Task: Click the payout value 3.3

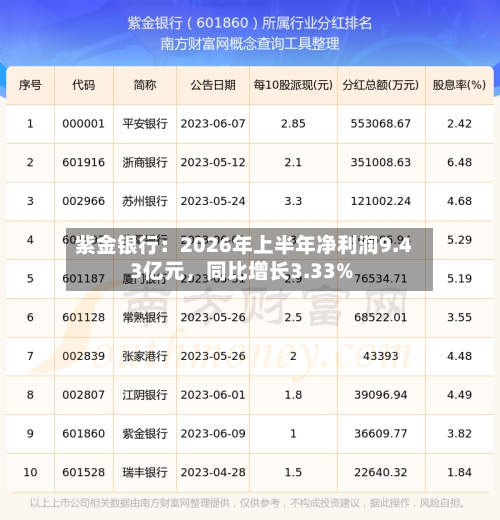Action: pos(293,201)
